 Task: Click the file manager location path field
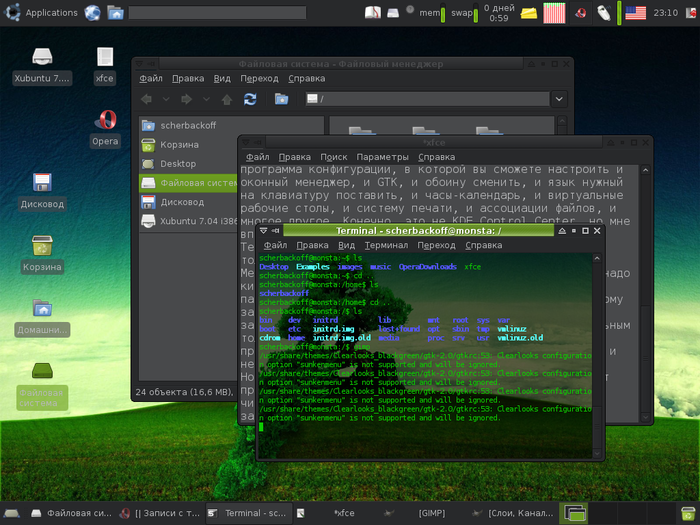pos(427,99)
